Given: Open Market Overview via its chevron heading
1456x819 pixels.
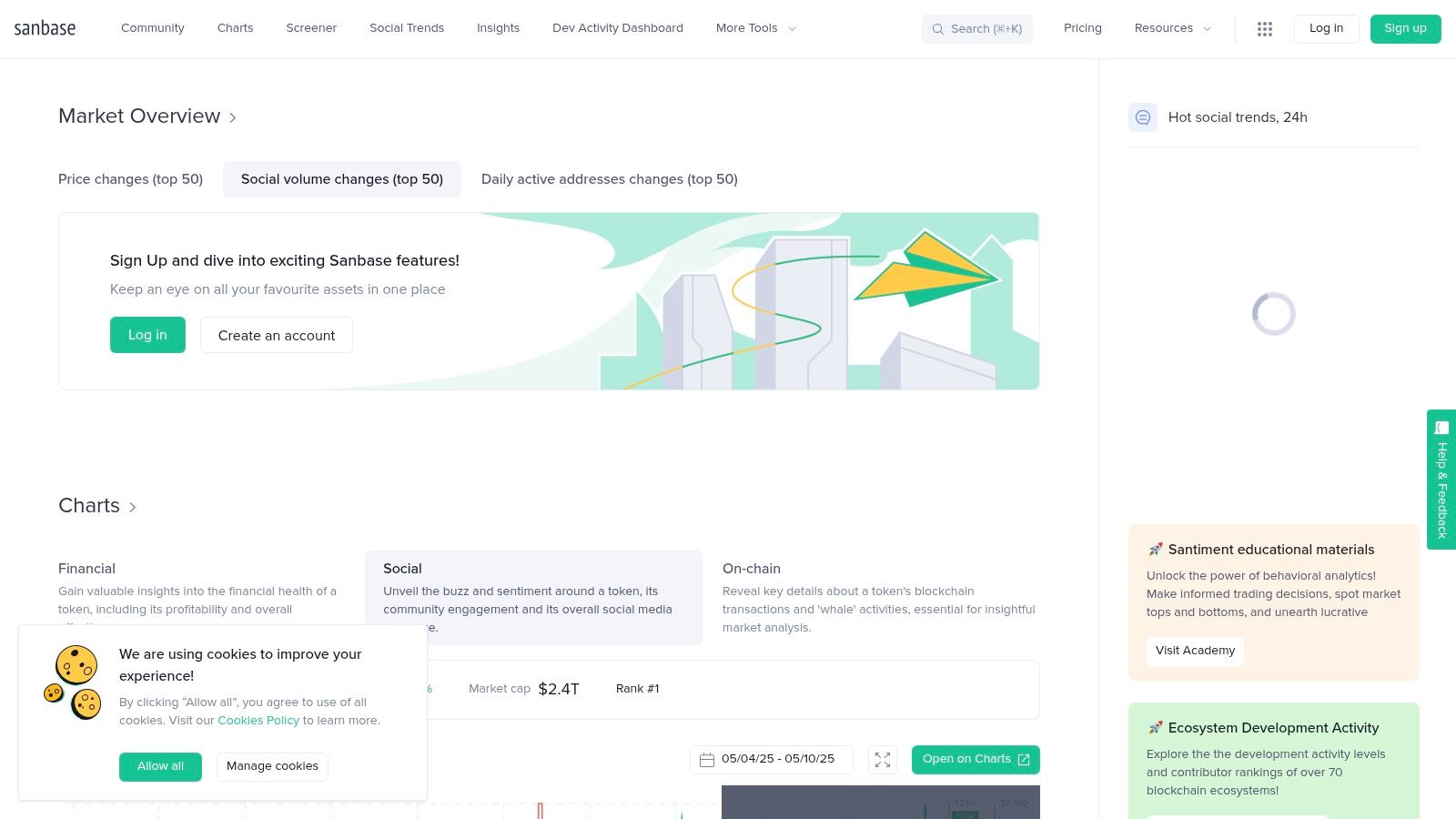Looking at the screenshot, I should tap(147, 116).
